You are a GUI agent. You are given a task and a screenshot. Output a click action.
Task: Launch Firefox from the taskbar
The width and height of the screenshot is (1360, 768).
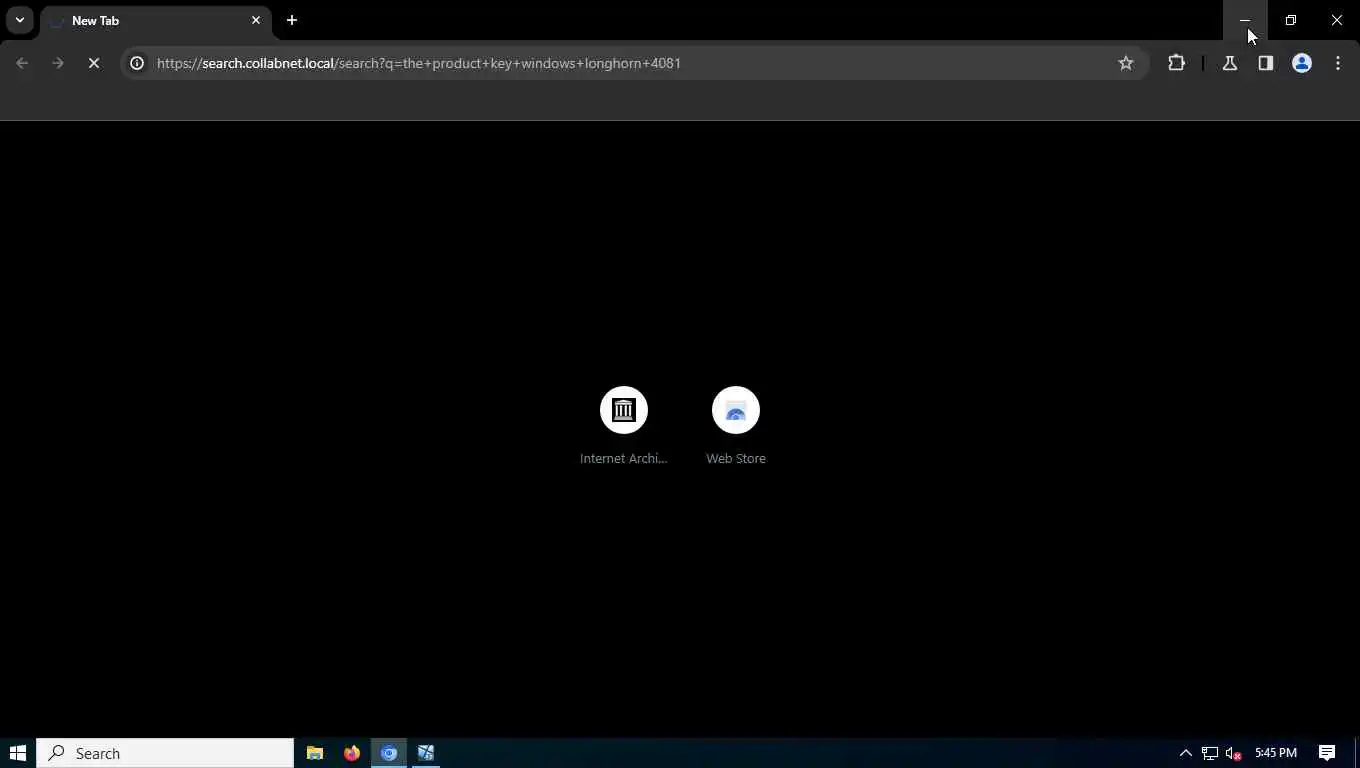[x=352, y=753]
